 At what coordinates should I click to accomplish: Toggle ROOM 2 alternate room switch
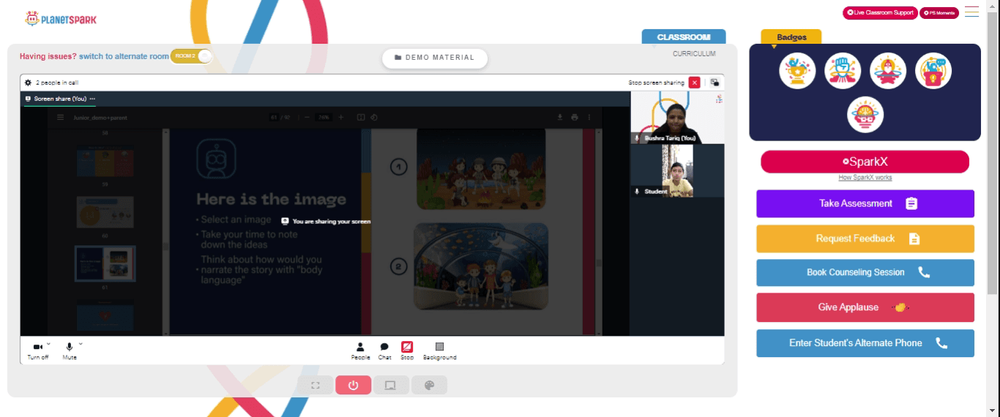[x=191, y=56]
